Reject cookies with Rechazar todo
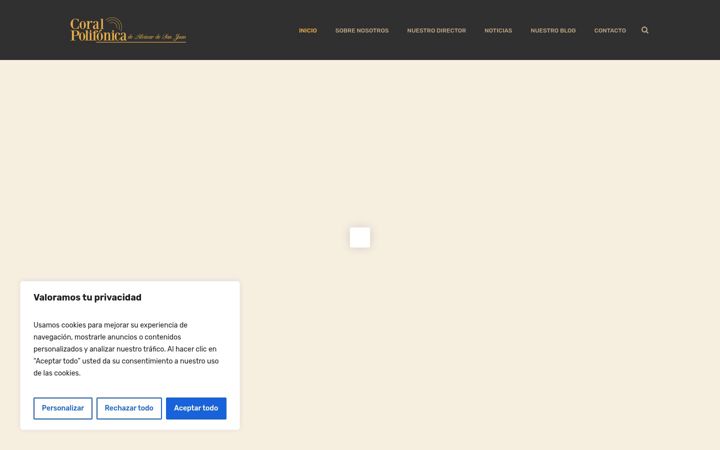The height and width of the screenshot is (450, 720). pos(129,408)
